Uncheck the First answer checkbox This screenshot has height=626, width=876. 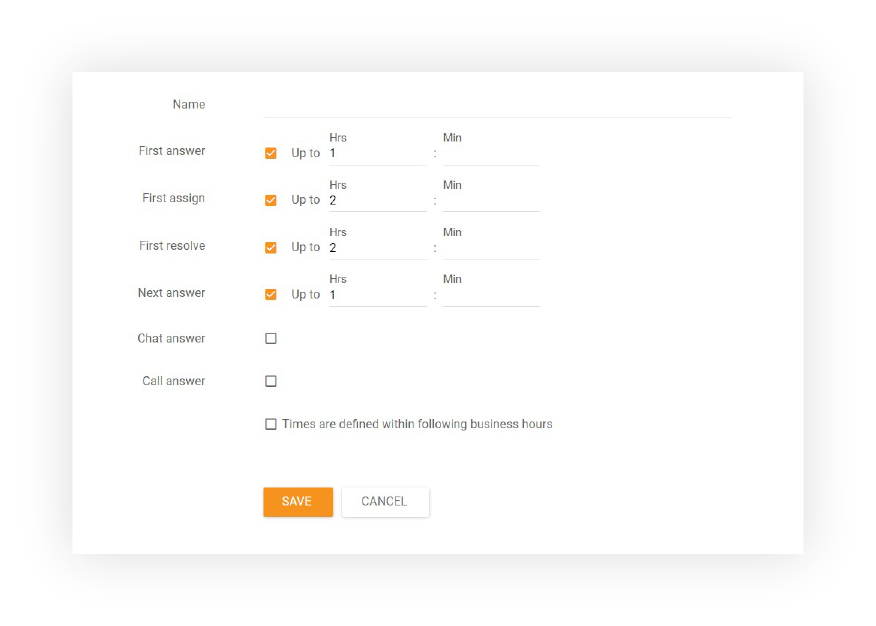[270, 152]
